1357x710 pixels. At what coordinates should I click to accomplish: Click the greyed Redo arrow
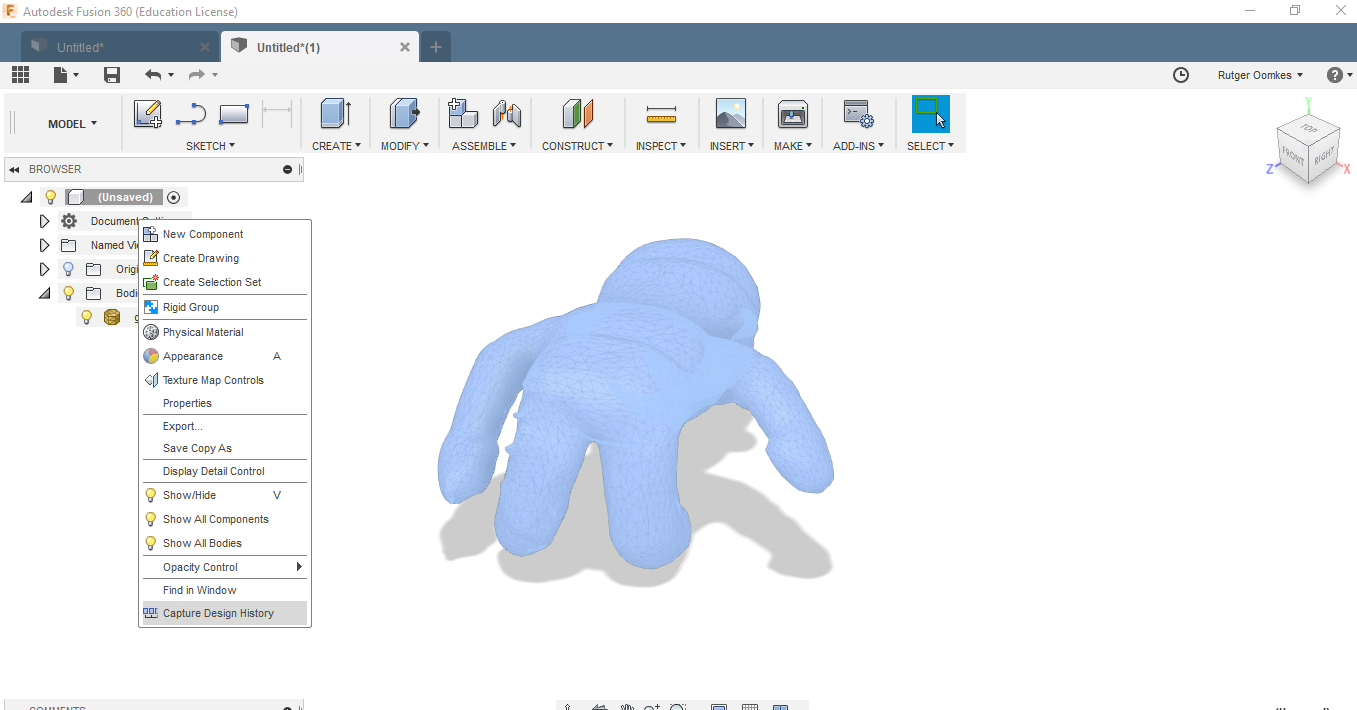coord(197,75)
